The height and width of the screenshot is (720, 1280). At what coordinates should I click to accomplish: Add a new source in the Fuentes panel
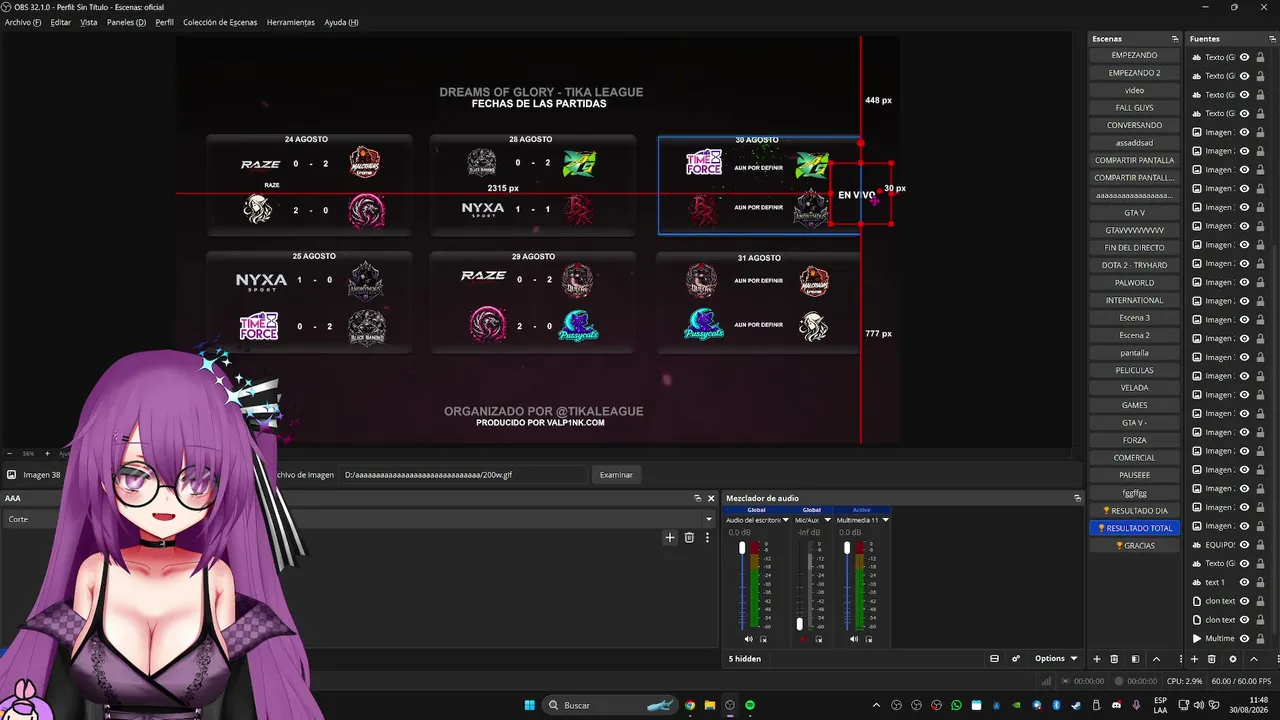coord(1194,659)
